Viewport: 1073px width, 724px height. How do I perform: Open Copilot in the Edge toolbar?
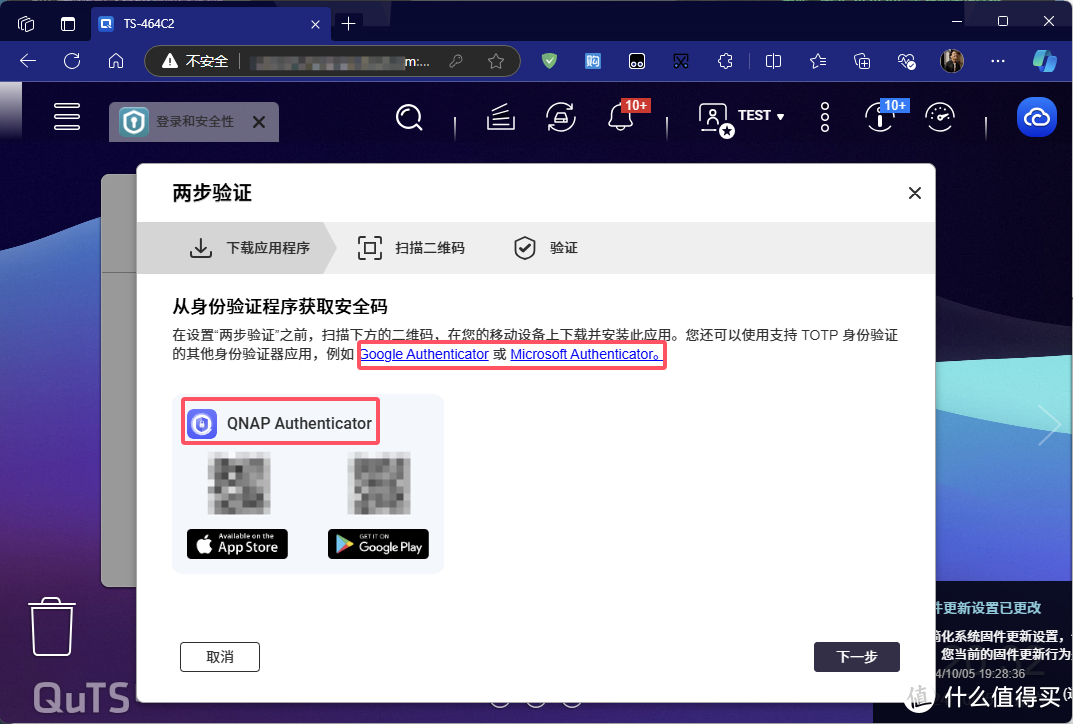click(1044, 61)
